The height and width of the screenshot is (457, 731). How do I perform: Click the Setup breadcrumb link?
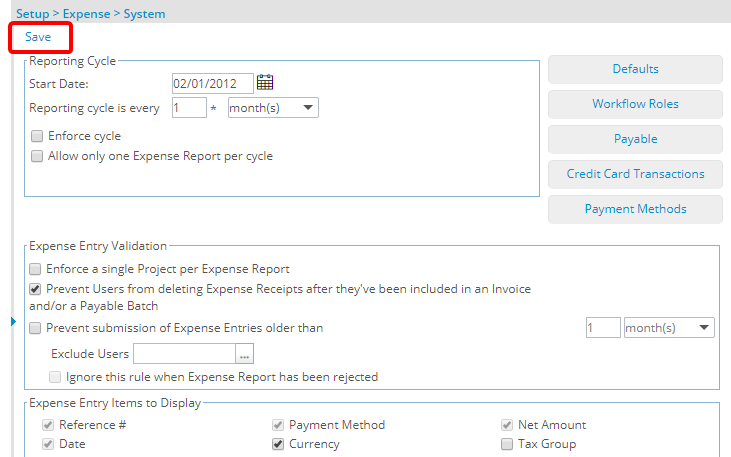[32, 14]
